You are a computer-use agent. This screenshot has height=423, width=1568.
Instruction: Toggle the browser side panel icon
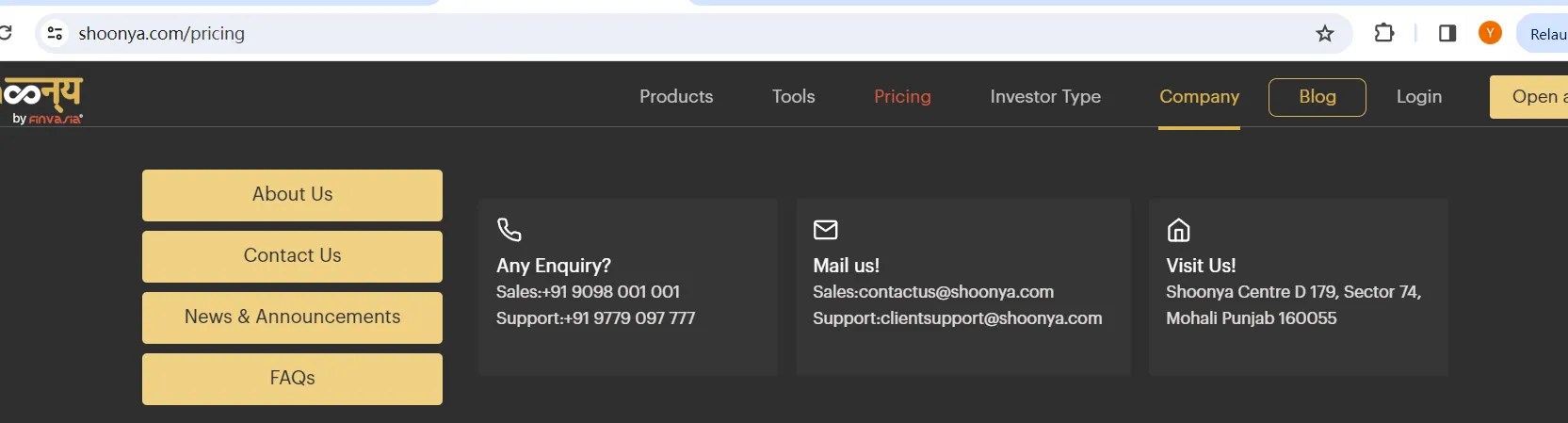click(x=1447, y=34)
